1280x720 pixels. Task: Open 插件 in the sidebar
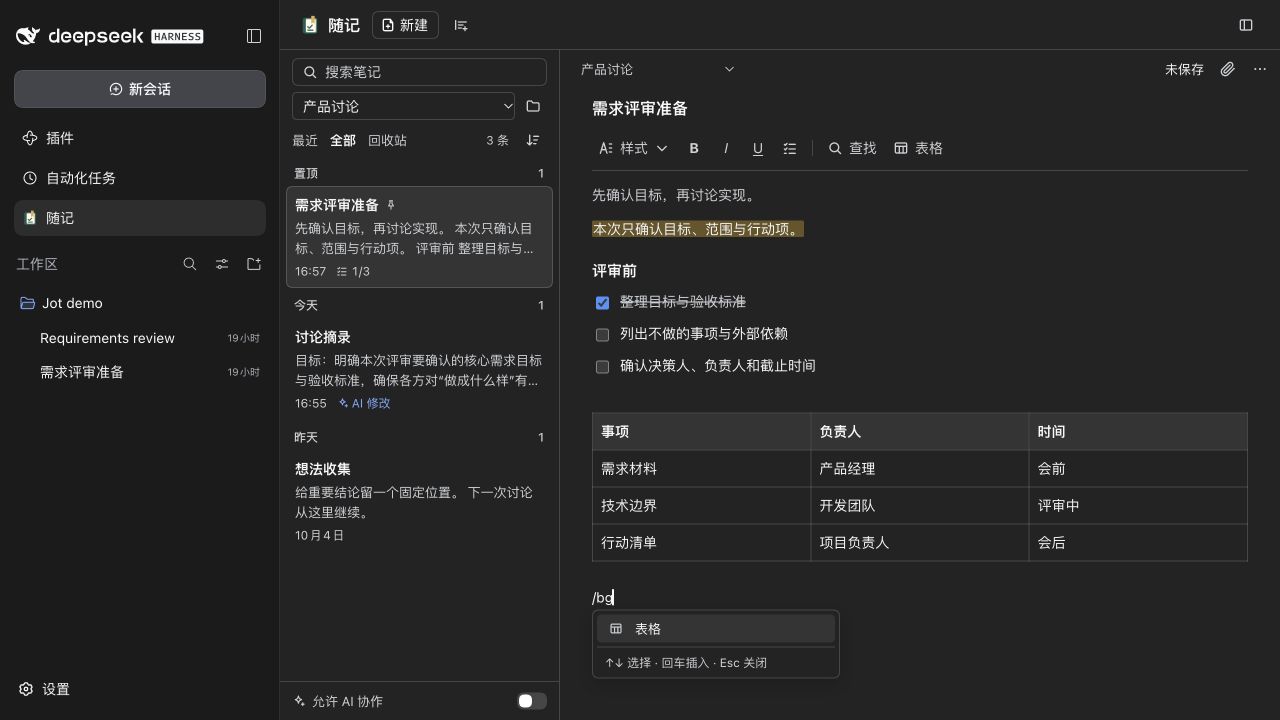[140, 138]
